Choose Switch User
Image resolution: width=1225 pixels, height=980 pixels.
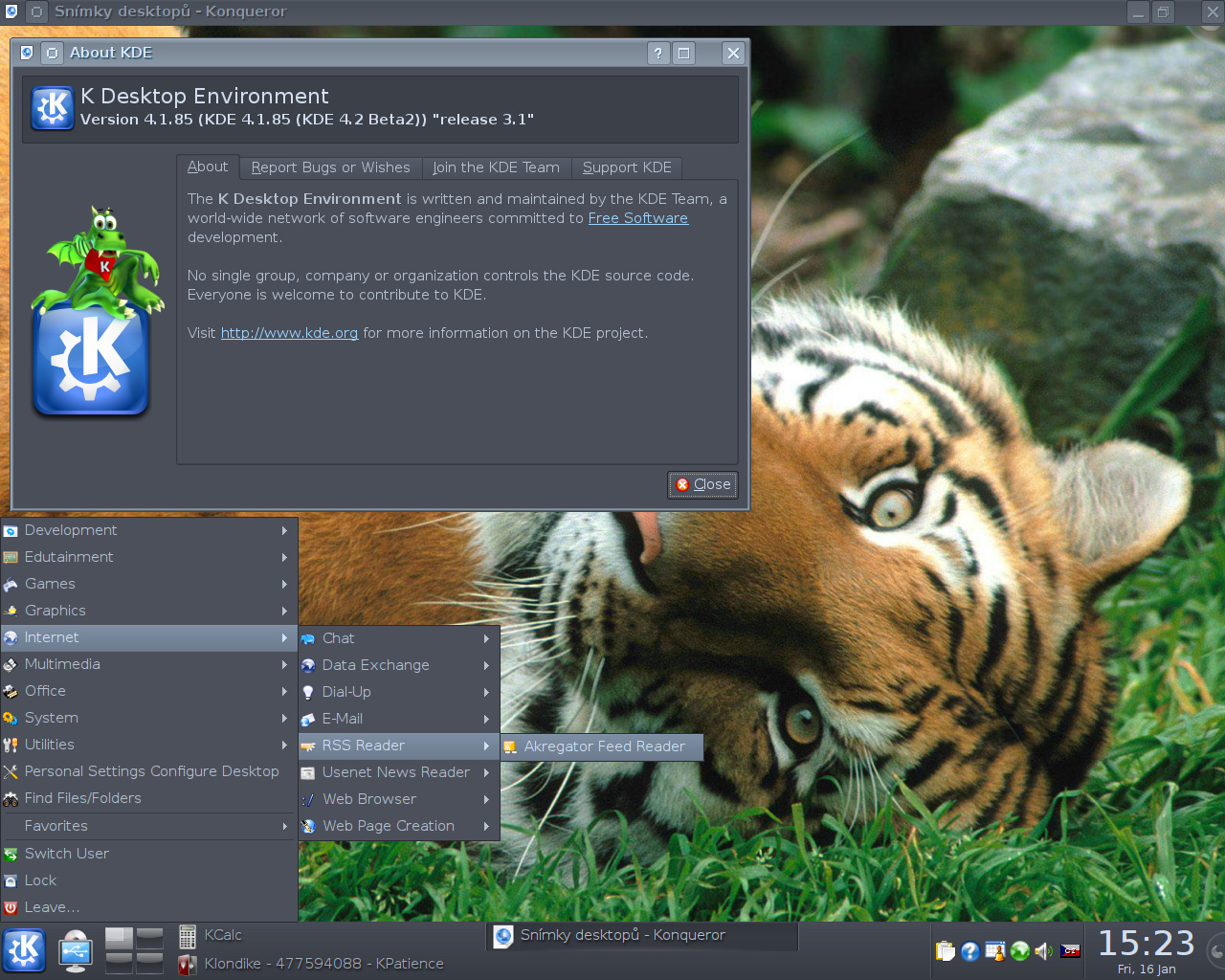(x=149, y=854)
